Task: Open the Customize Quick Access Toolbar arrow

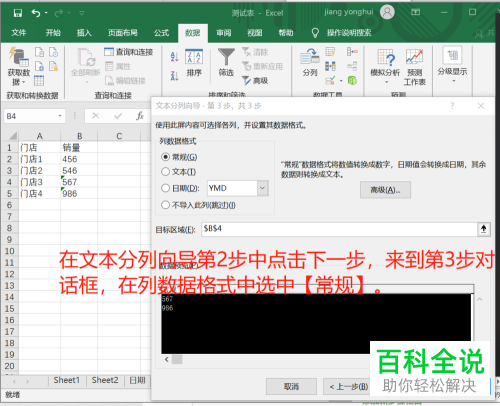Action: click(x=82, y=13)
